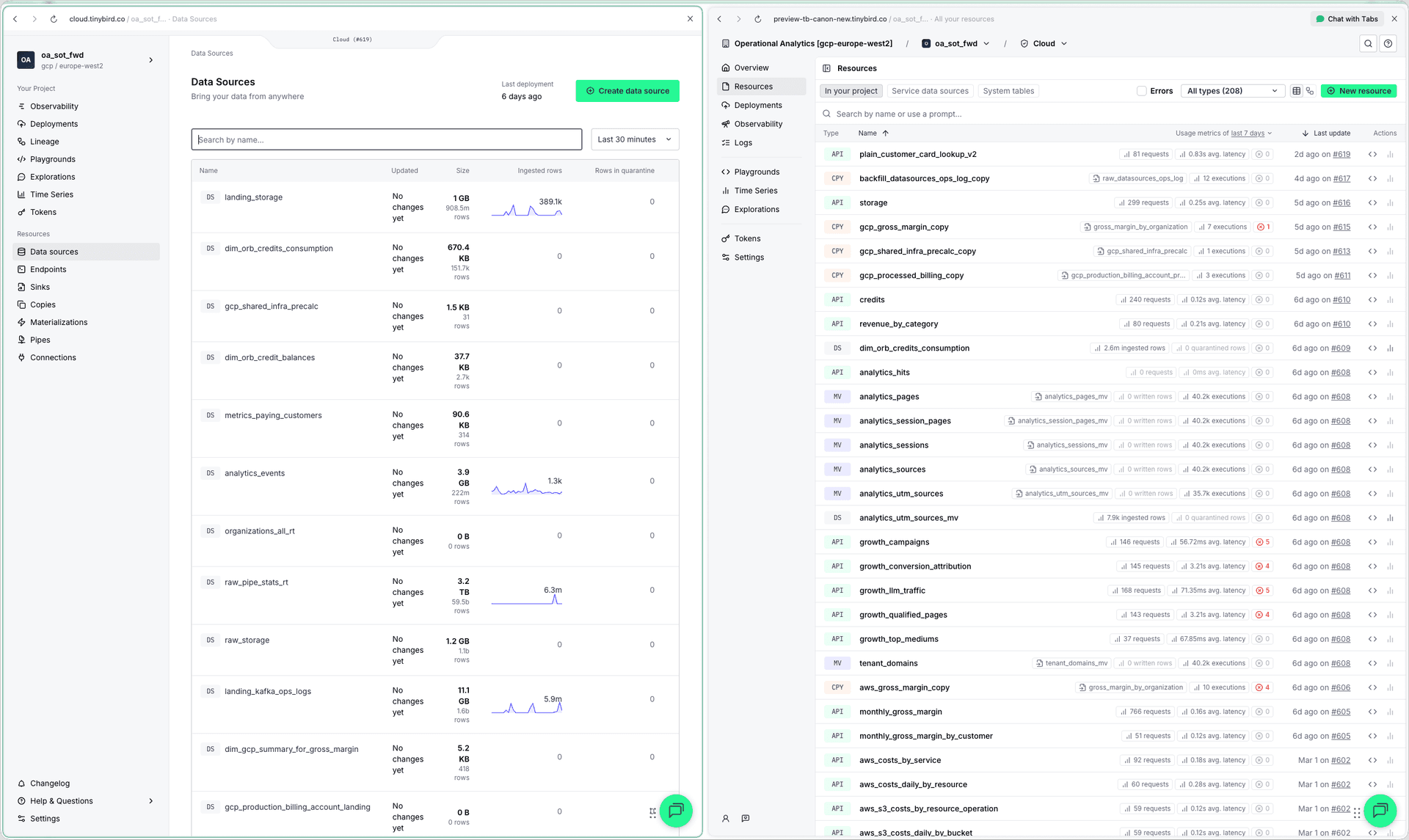Enable the Errors filter checkbox

click(1141, 91)
